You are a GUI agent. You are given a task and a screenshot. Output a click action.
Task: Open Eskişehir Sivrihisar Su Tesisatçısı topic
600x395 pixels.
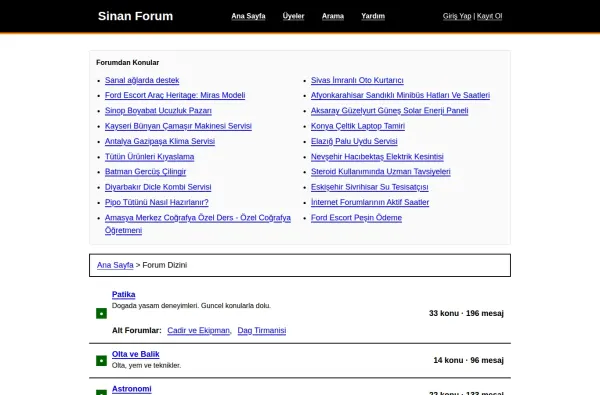[x=370, y=187]
